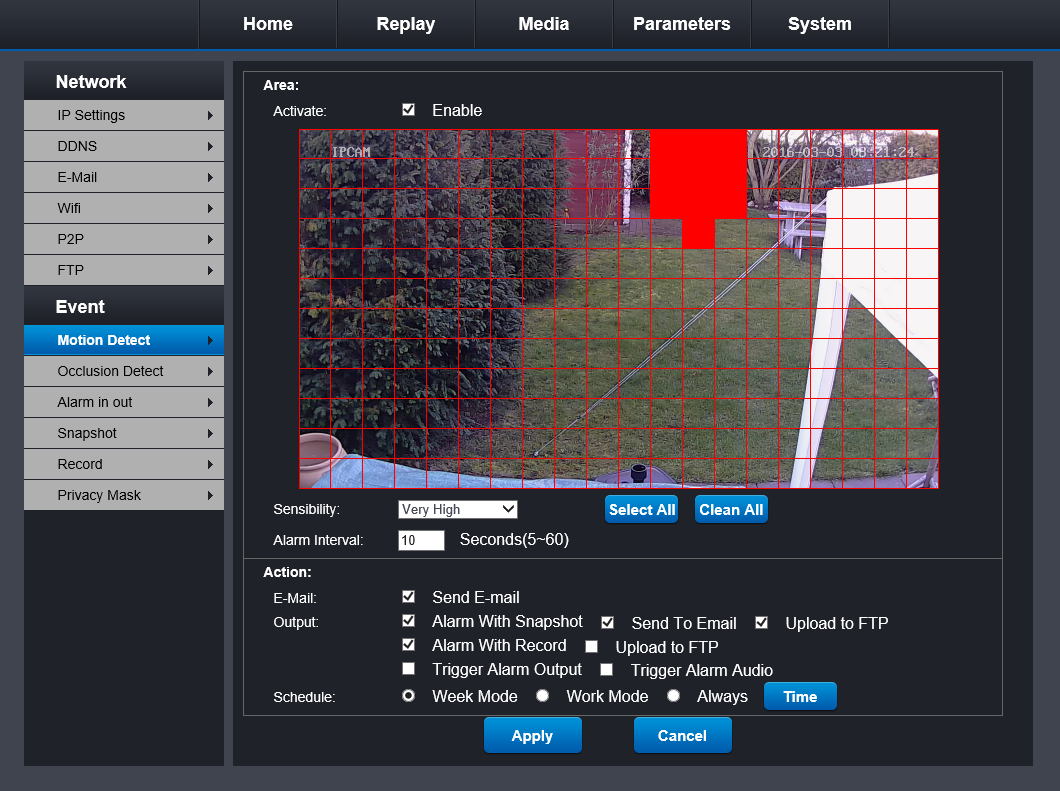Image resolution: width=1060 pixels, height=791 pixels.
Task: Click the arrow beside FTP item
Action: (x=210, y=270)
